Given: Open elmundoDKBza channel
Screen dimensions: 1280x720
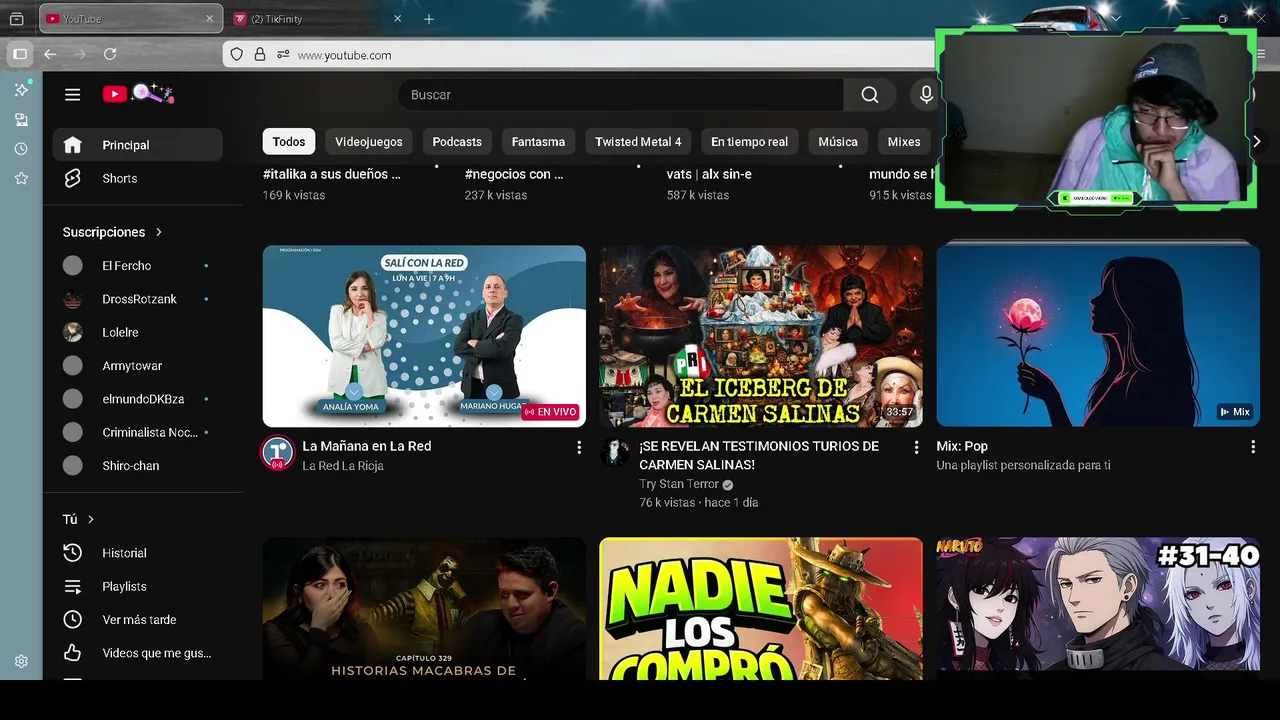Looking at the screenshot, I should 138,399.
